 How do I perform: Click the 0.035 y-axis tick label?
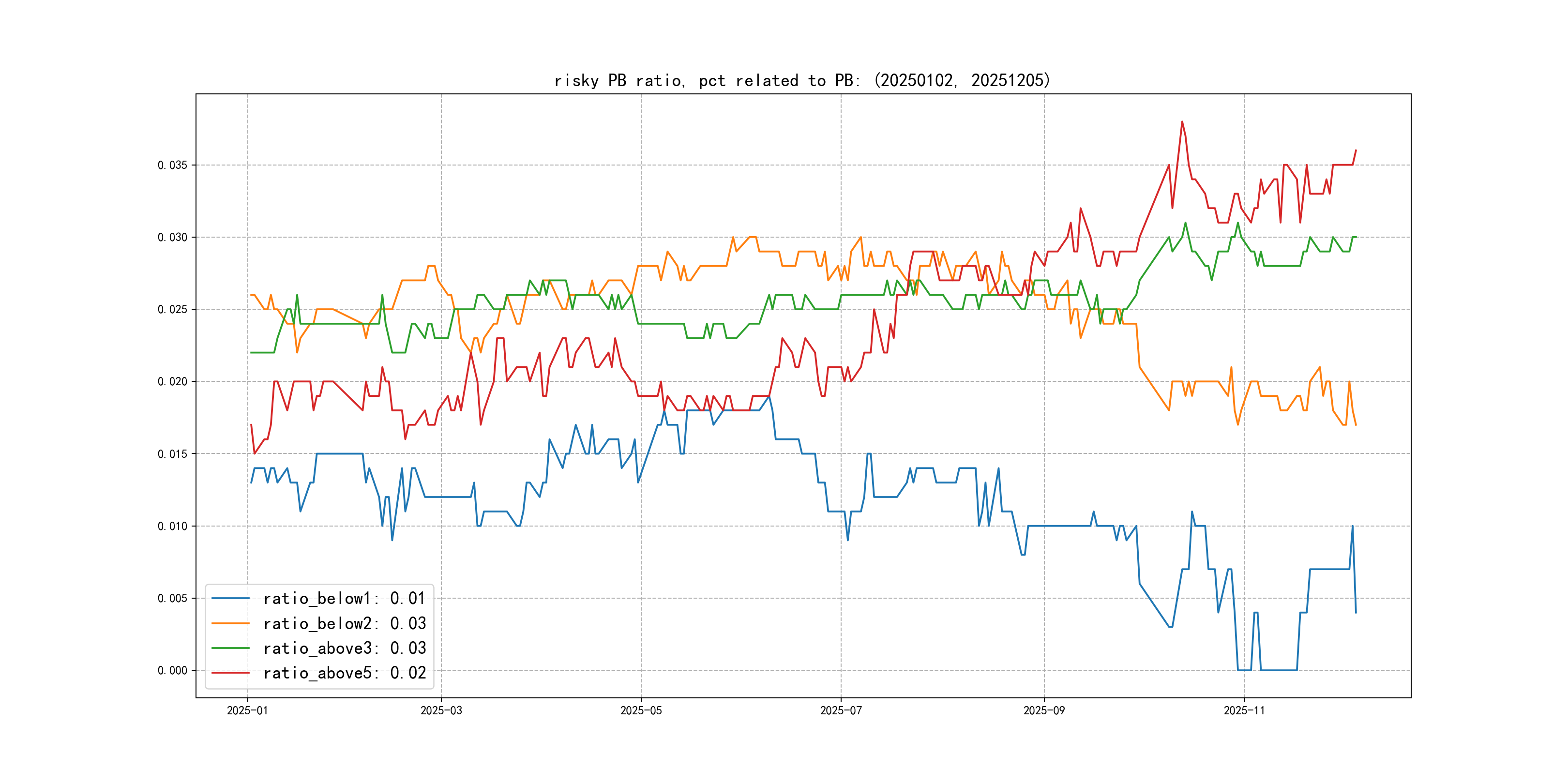click(172, 165)
